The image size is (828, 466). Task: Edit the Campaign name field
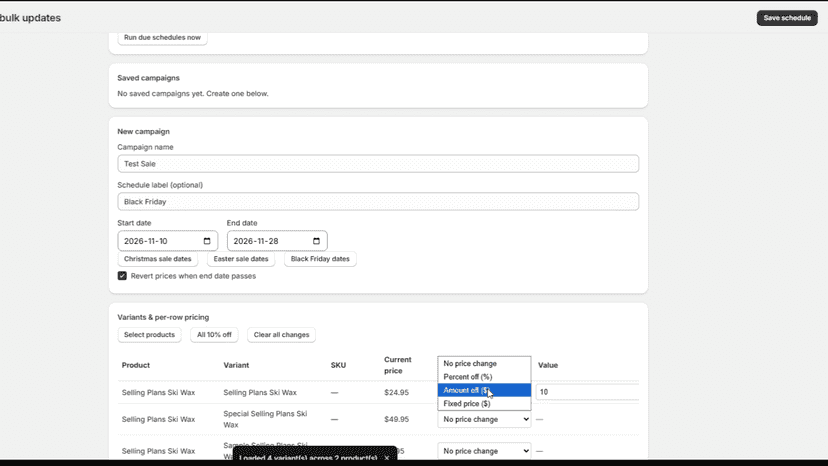[378, 164]
